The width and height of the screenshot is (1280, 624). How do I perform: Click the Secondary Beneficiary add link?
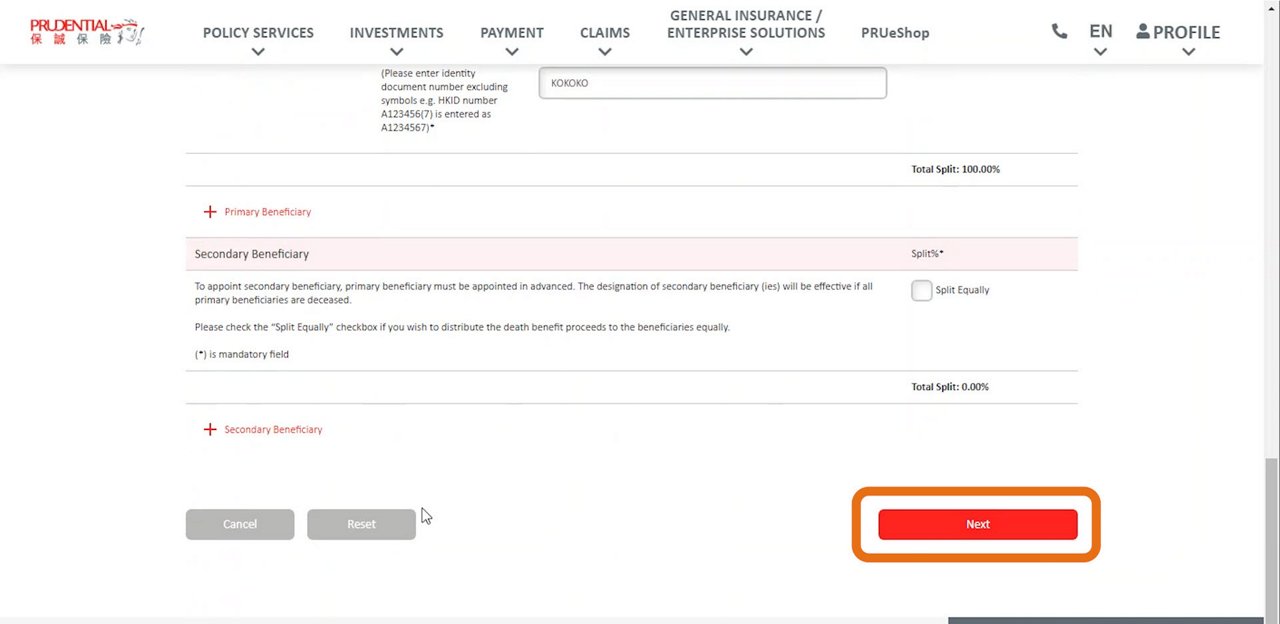(x=273, y=430)
